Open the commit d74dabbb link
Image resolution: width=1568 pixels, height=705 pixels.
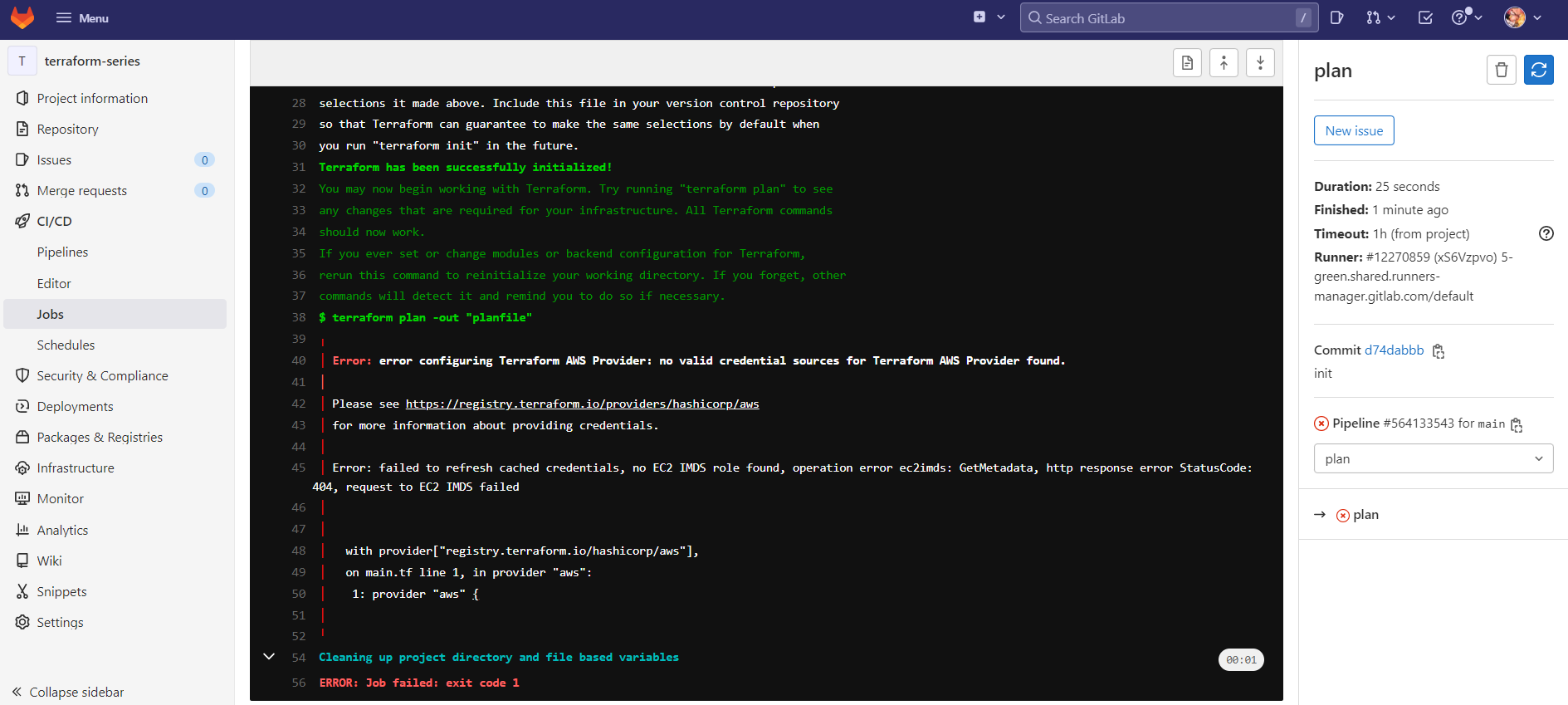coord(1394,350)
